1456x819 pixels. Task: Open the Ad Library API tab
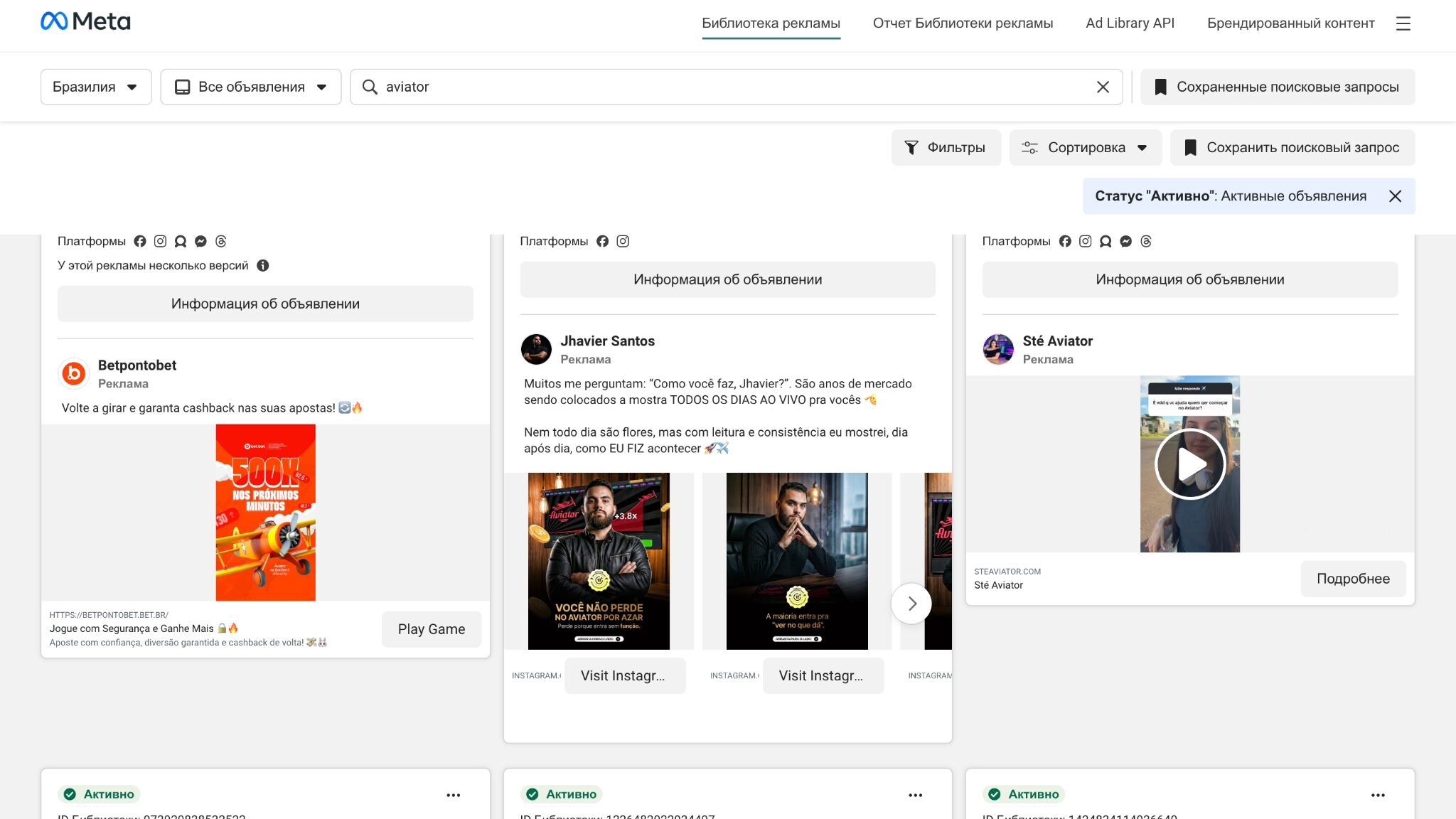[1130, 23]
